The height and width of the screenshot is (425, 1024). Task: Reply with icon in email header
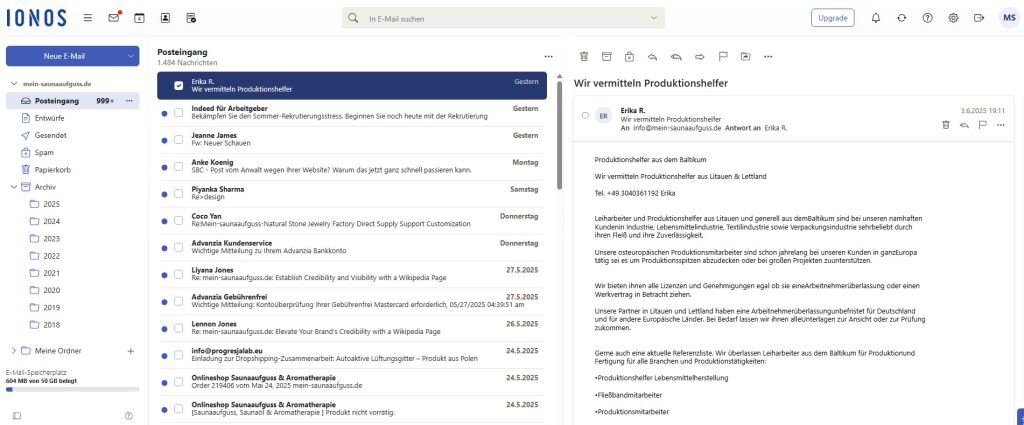click(964, 125)
